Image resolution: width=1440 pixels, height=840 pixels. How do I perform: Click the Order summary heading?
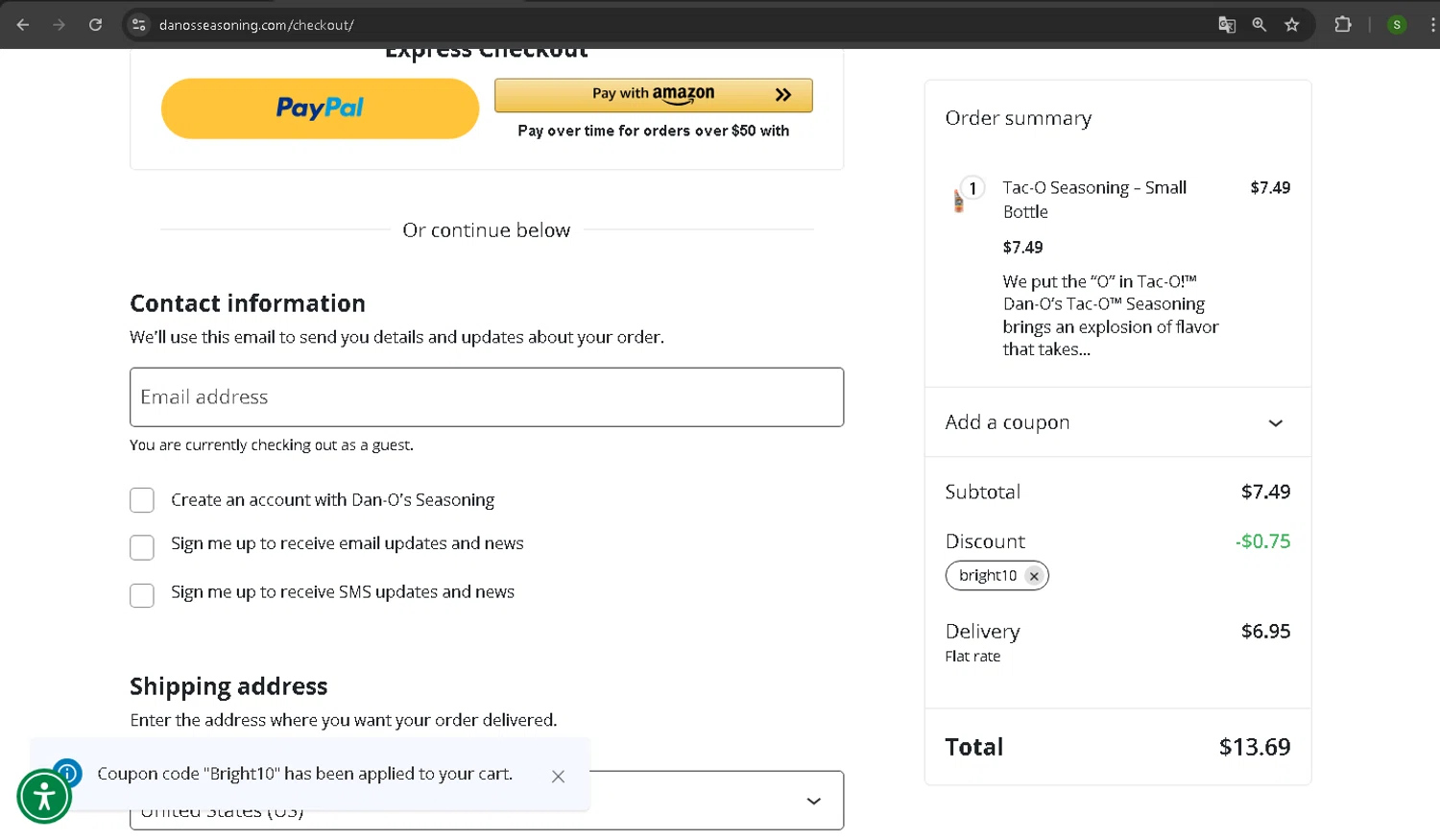click(x=1018, y=118)
